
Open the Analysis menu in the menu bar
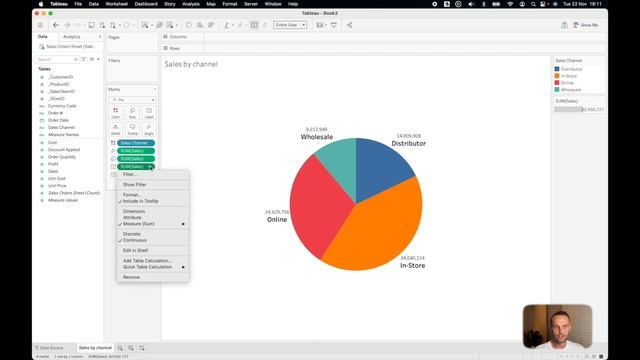point(191,4)
